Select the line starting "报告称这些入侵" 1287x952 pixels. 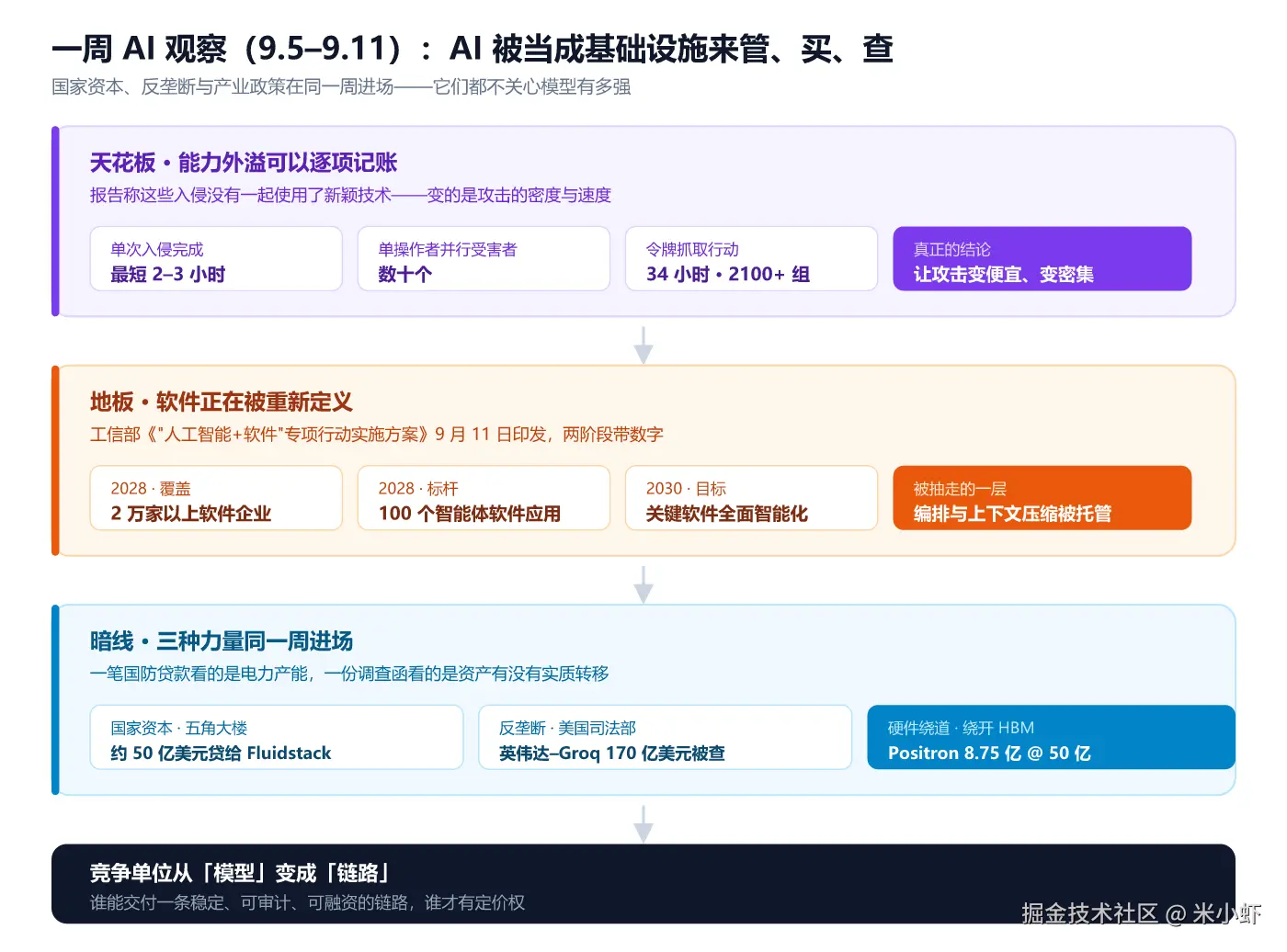(350, 195)
